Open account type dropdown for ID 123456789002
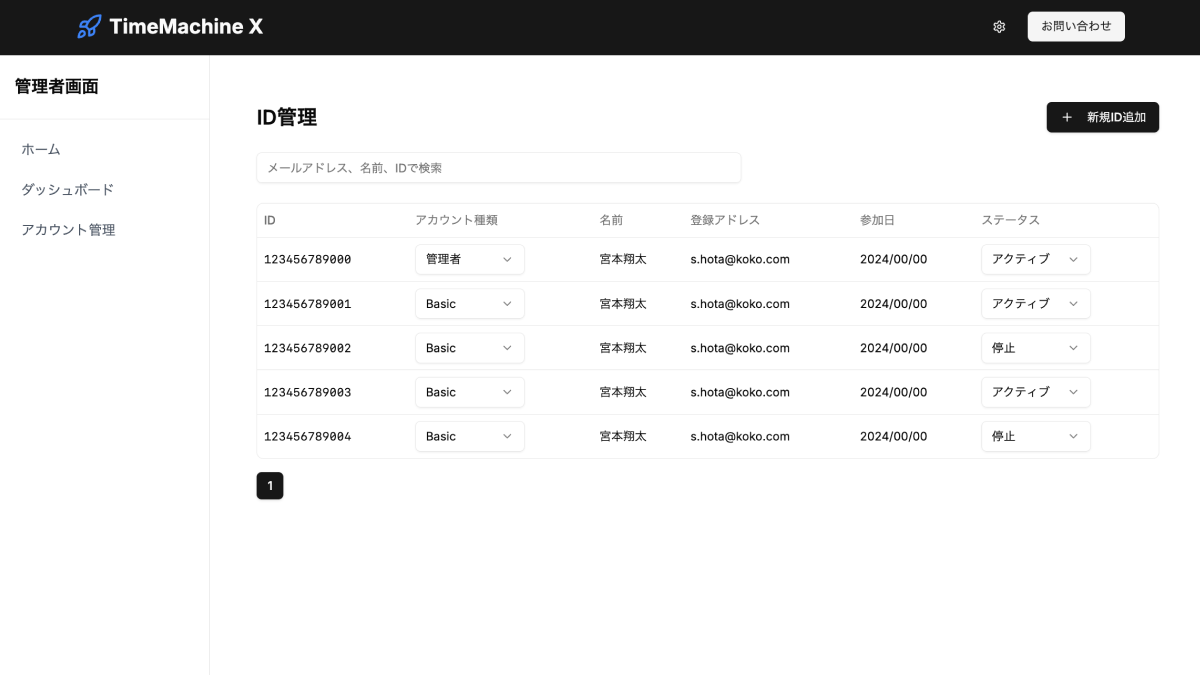 [469, 348]
